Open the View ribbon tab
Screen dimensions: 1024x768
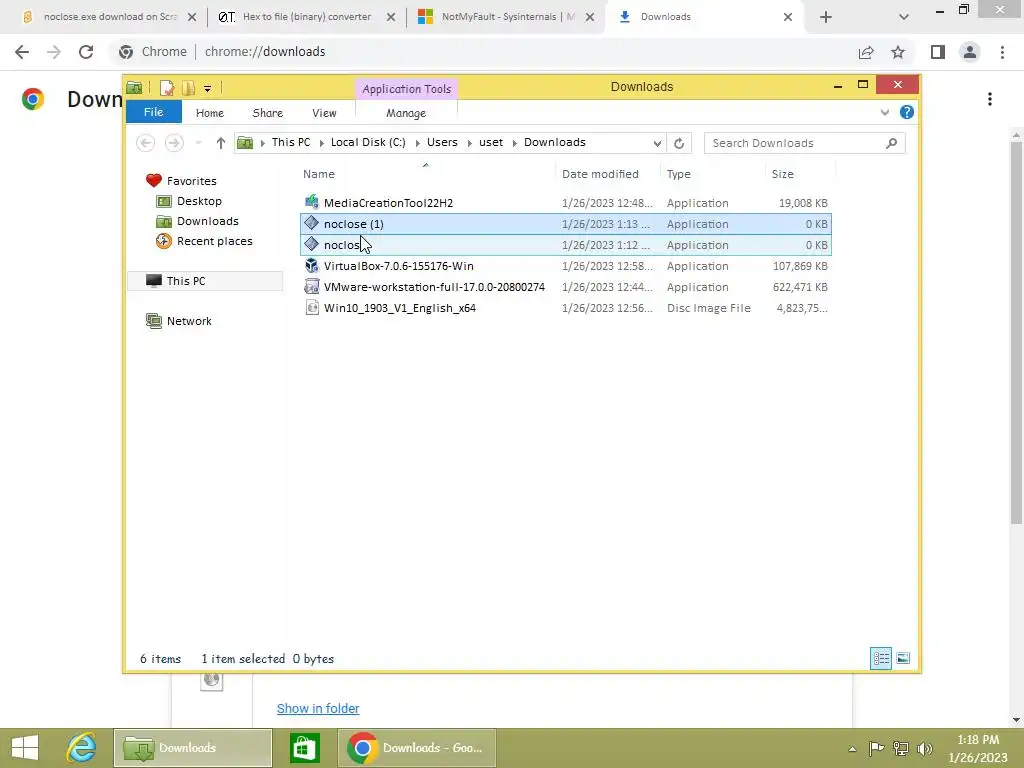pyautogui.click(x=324, y=113)
